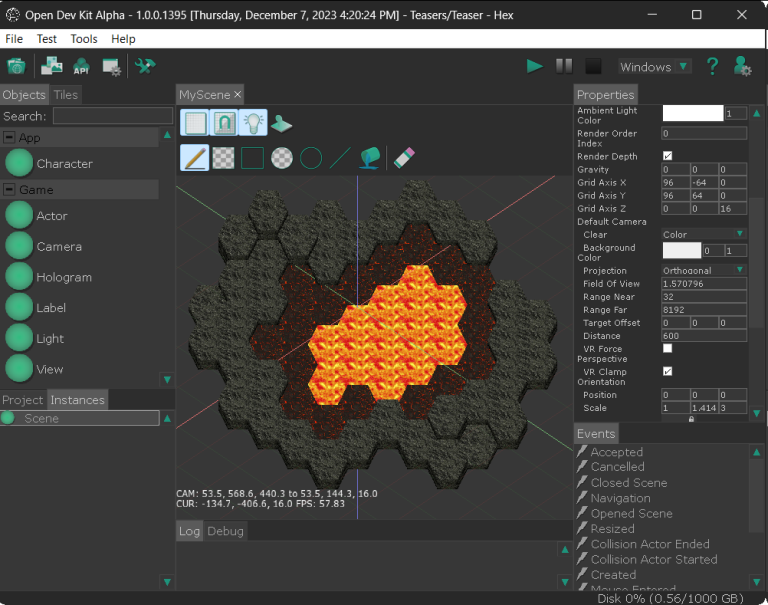Open the Tools menu
Image resolution: width=768 pixels, height=605 pixels.
[84, 38]
